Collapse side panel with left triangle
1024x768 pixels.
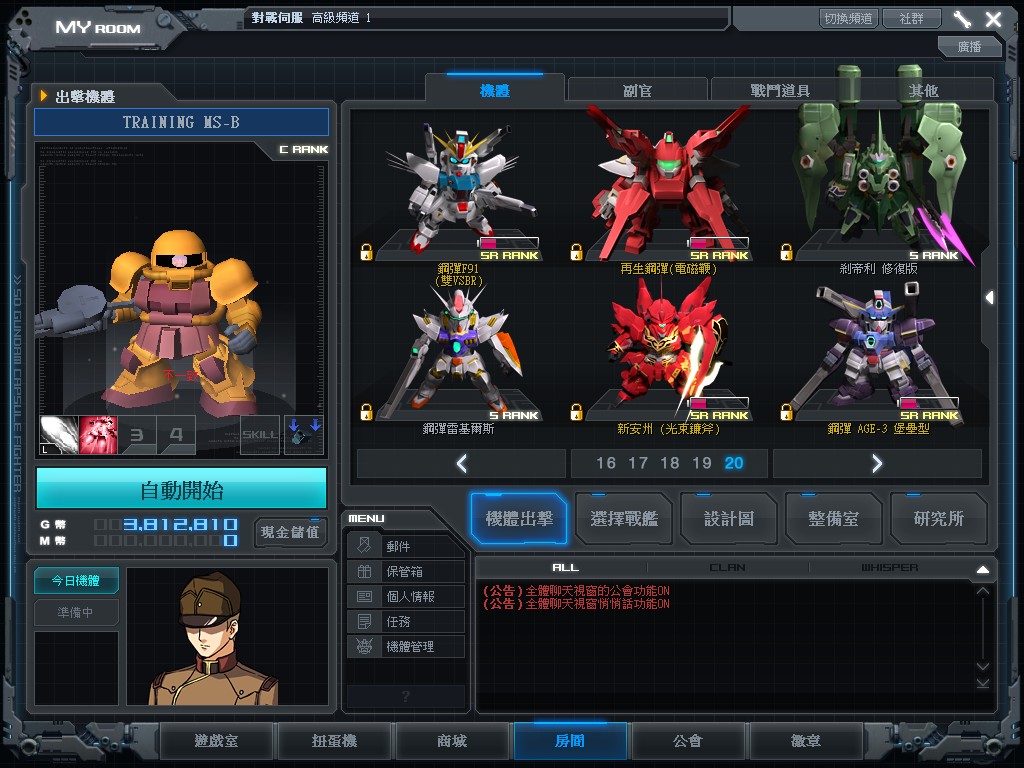[990, 298]
